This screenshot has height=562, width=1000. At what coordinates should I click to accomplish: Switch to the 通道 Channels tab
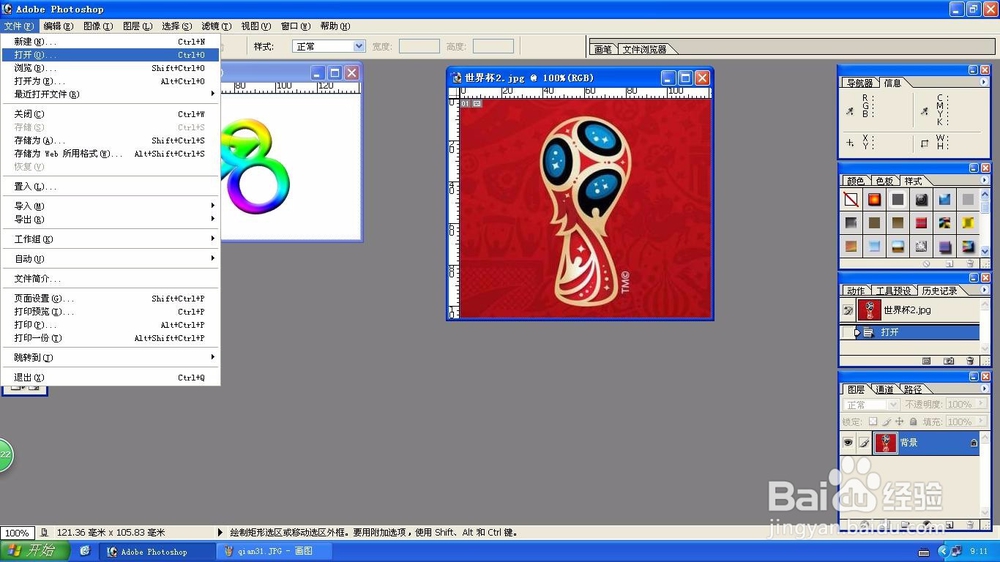[885, 389]
